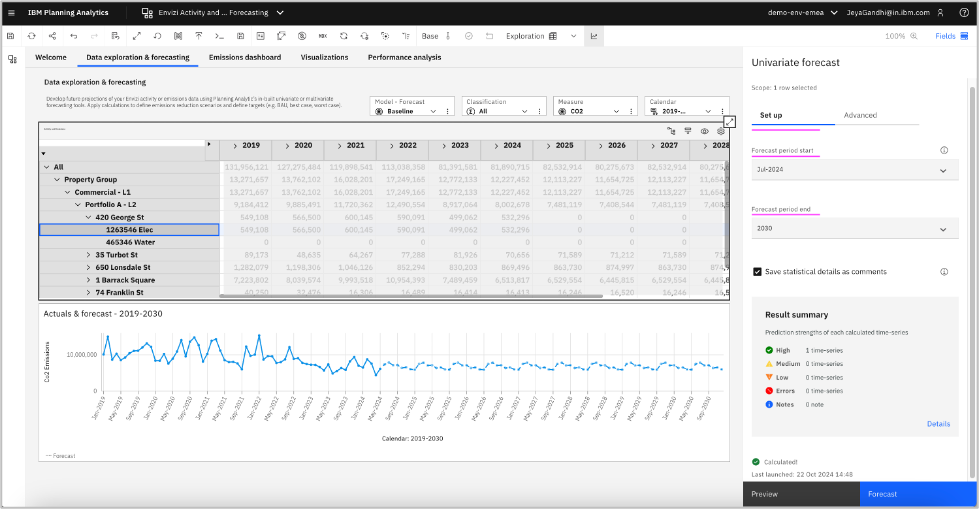The height and width of the screenshot is (510, 980).
Task: Click the Details link in Result summary
Action: 938,424
